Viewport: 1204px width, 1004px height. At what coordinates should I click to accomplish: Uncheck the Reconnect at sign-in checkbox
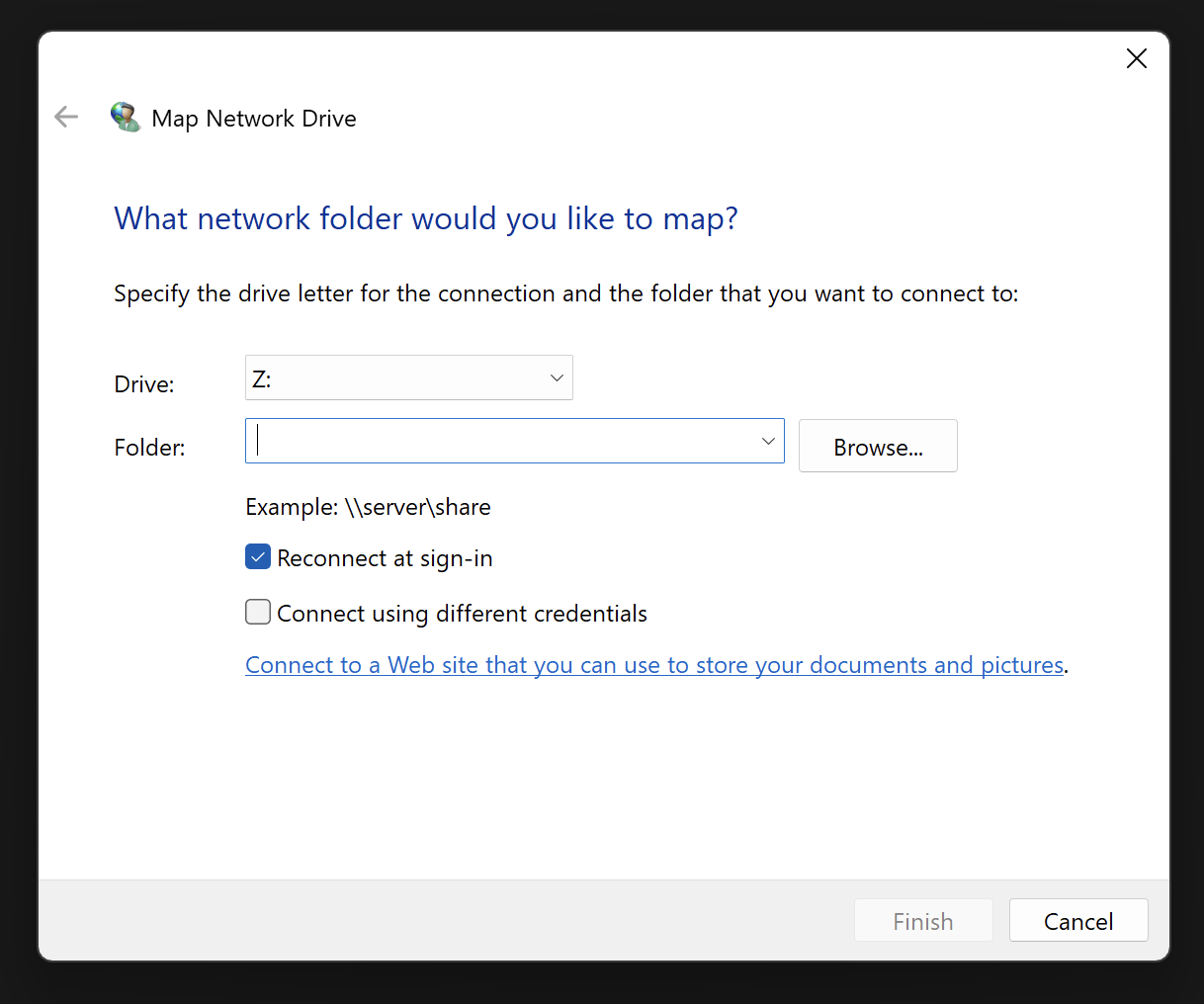click(x=258, y=557)
